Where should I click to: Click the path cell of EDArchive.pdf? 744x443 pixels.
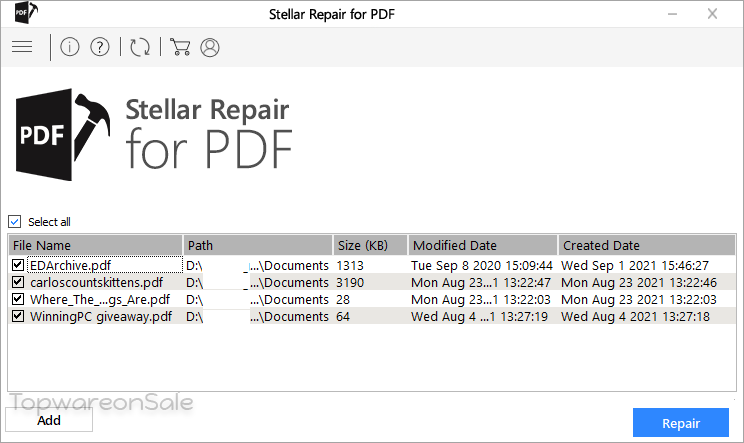[257, 265]
